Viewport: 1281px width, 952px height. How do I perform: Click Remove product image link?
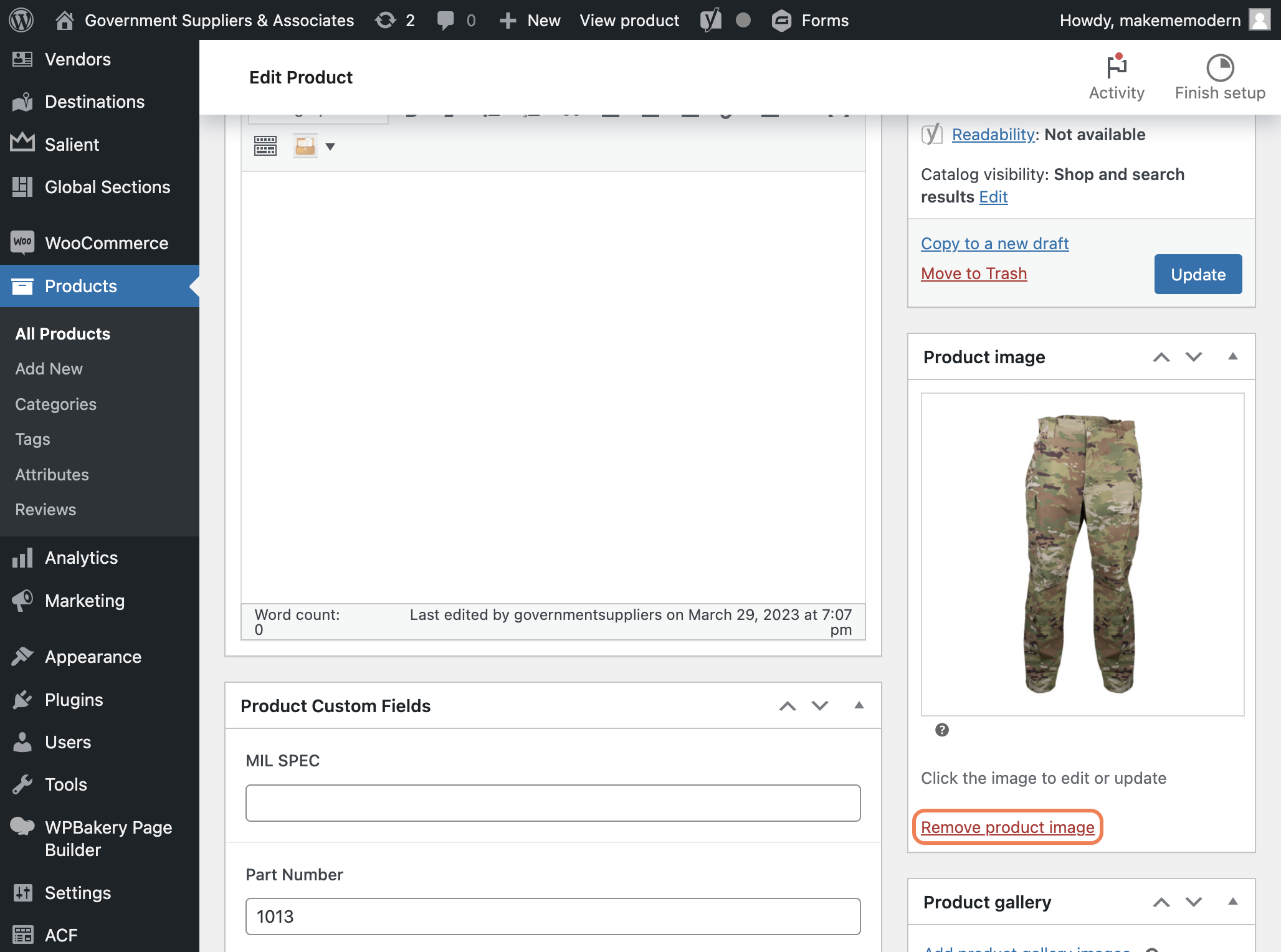tap(1007, 827)
